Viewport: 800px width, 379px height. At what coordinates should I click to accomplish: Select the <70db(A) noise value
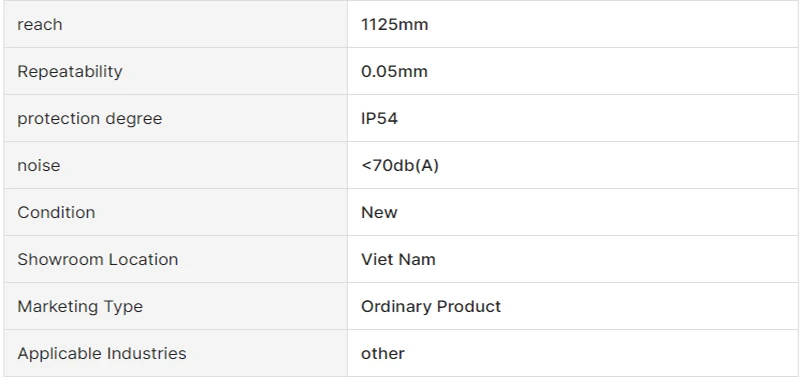click(399, 165)
